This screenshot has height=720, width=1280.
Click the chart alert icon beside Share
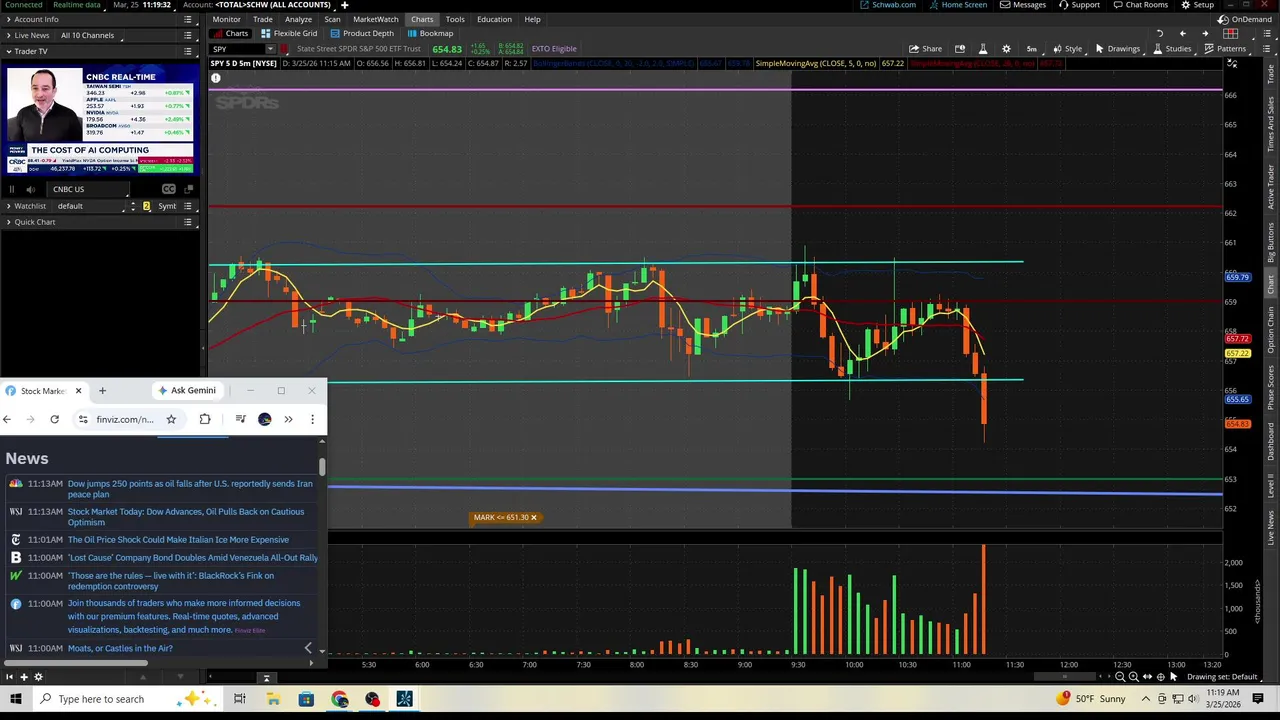tap(960, 49)
